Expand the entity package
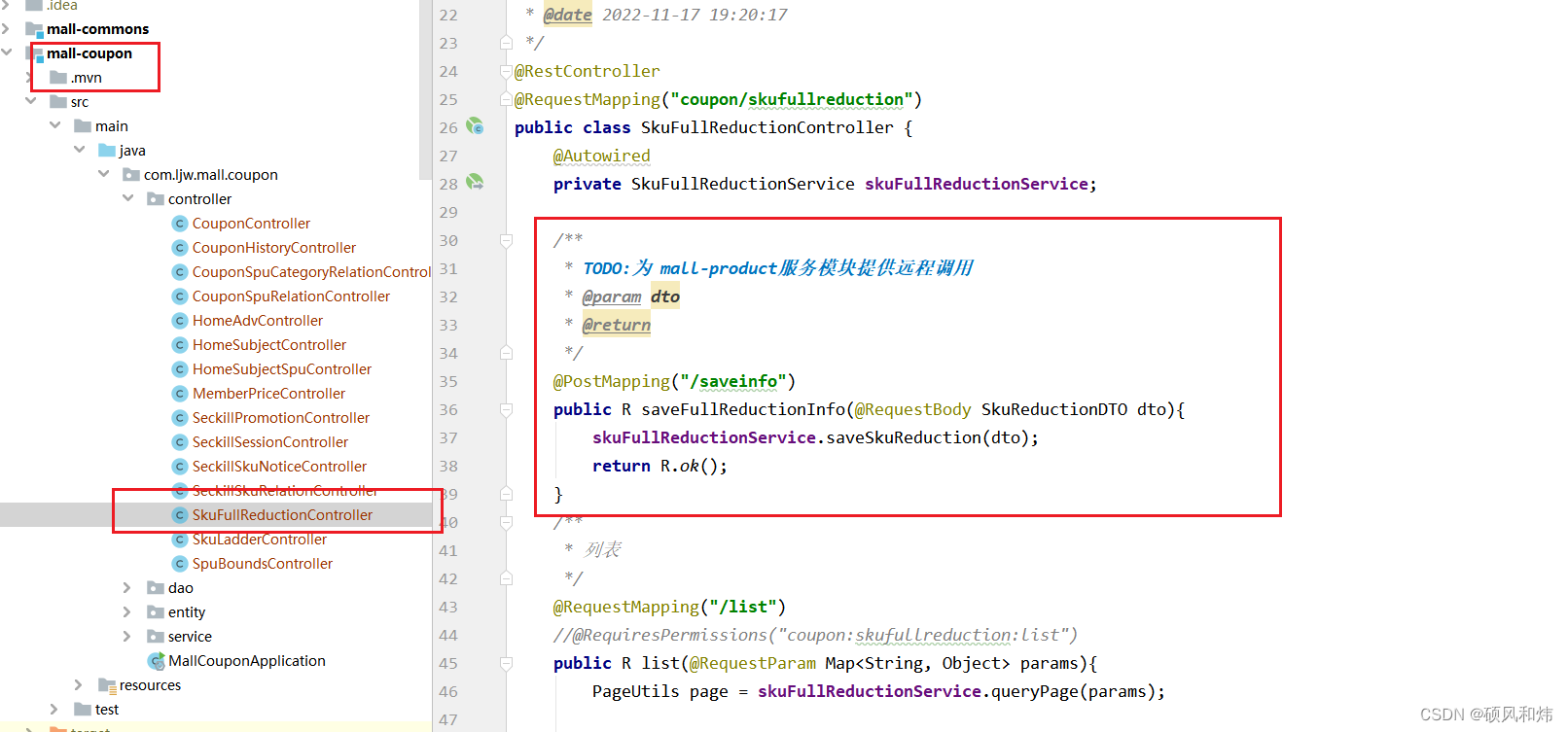The width and height of the screenshot is (1568, 732). (127, 612)
